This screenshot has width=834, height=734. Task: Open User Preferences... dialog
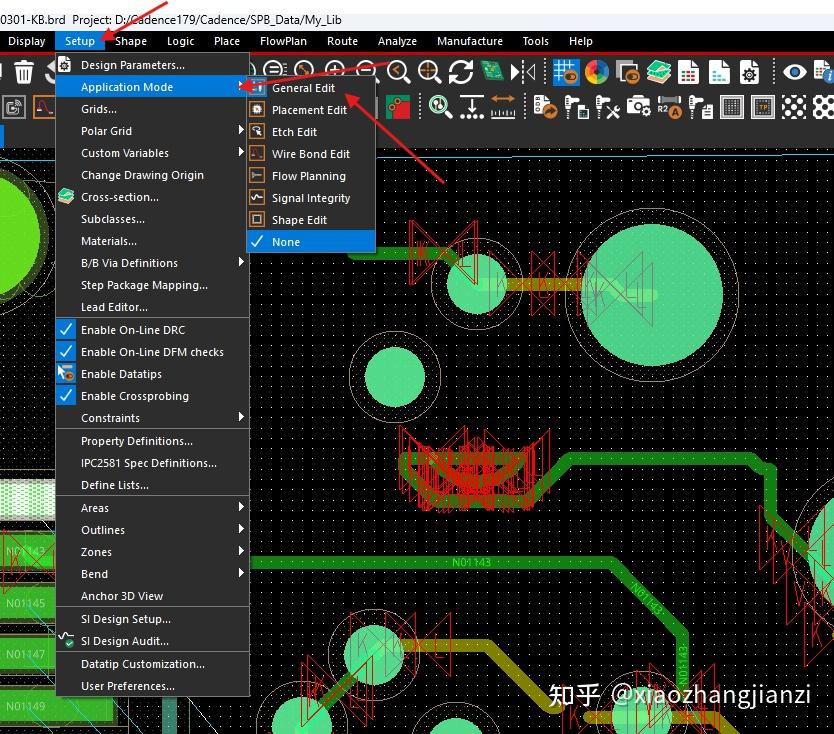click(152, 686)
